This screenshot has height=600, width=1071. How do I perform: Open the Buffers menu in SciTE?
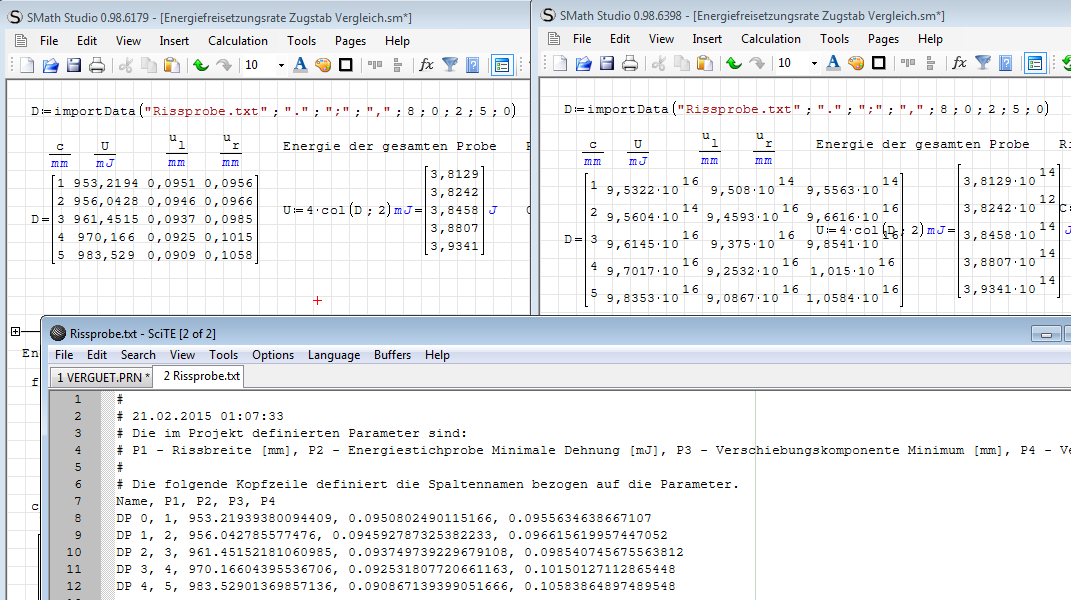392,355
